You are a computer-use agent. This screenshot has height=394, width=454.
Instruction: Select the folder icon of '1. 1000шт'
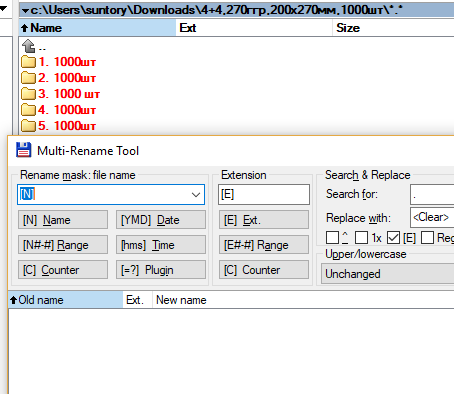pyautogui.click(x=28, y=62)
